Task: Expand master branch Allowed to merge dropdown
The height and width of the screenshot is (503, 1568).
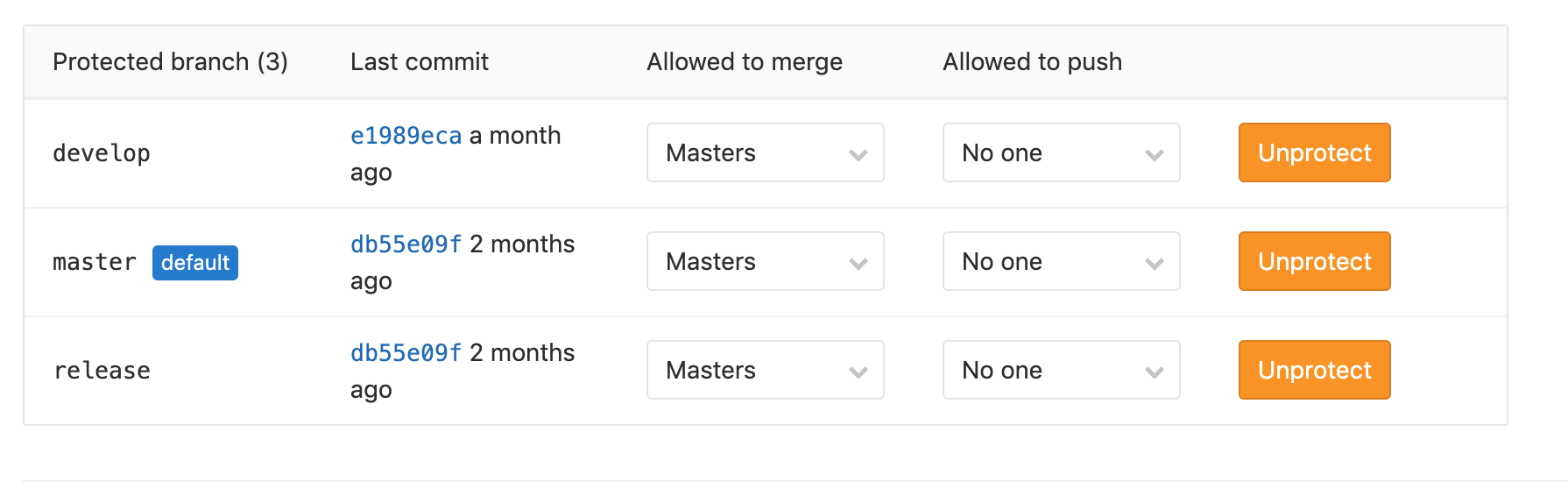Action: [x=765, y=261]
